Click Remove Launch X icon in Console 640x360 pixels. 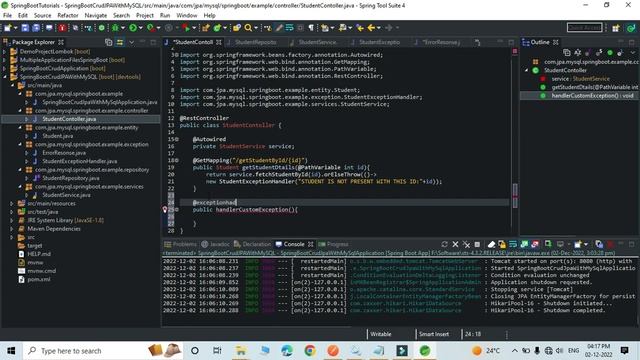[x=455, y=244]
